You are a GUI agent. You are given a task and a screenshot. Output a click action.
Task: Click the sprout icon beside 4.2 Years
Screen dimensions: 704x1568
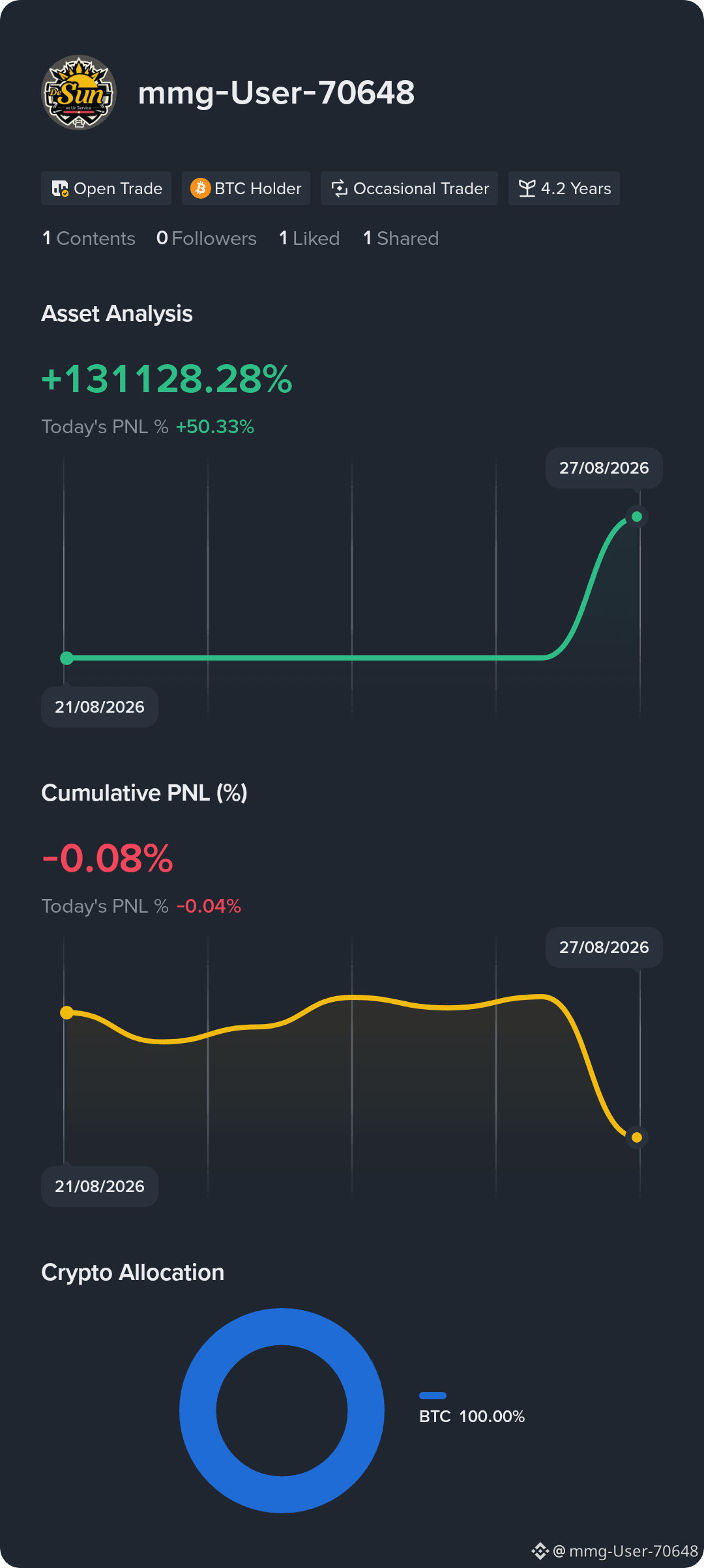pos(527,188)
